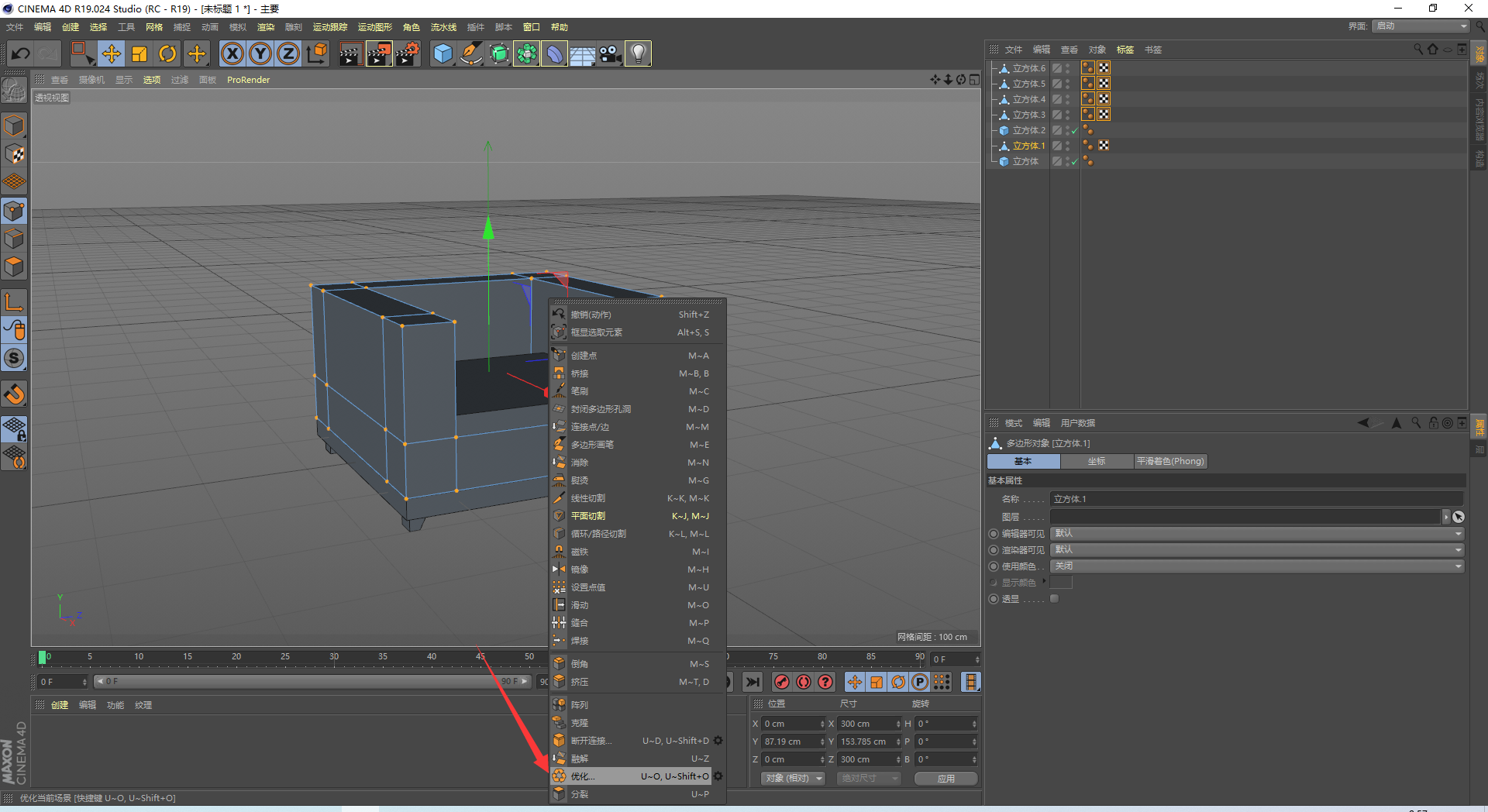
Task: Open the 渲染器可见 dropdown
Action: pos(1257,550)
